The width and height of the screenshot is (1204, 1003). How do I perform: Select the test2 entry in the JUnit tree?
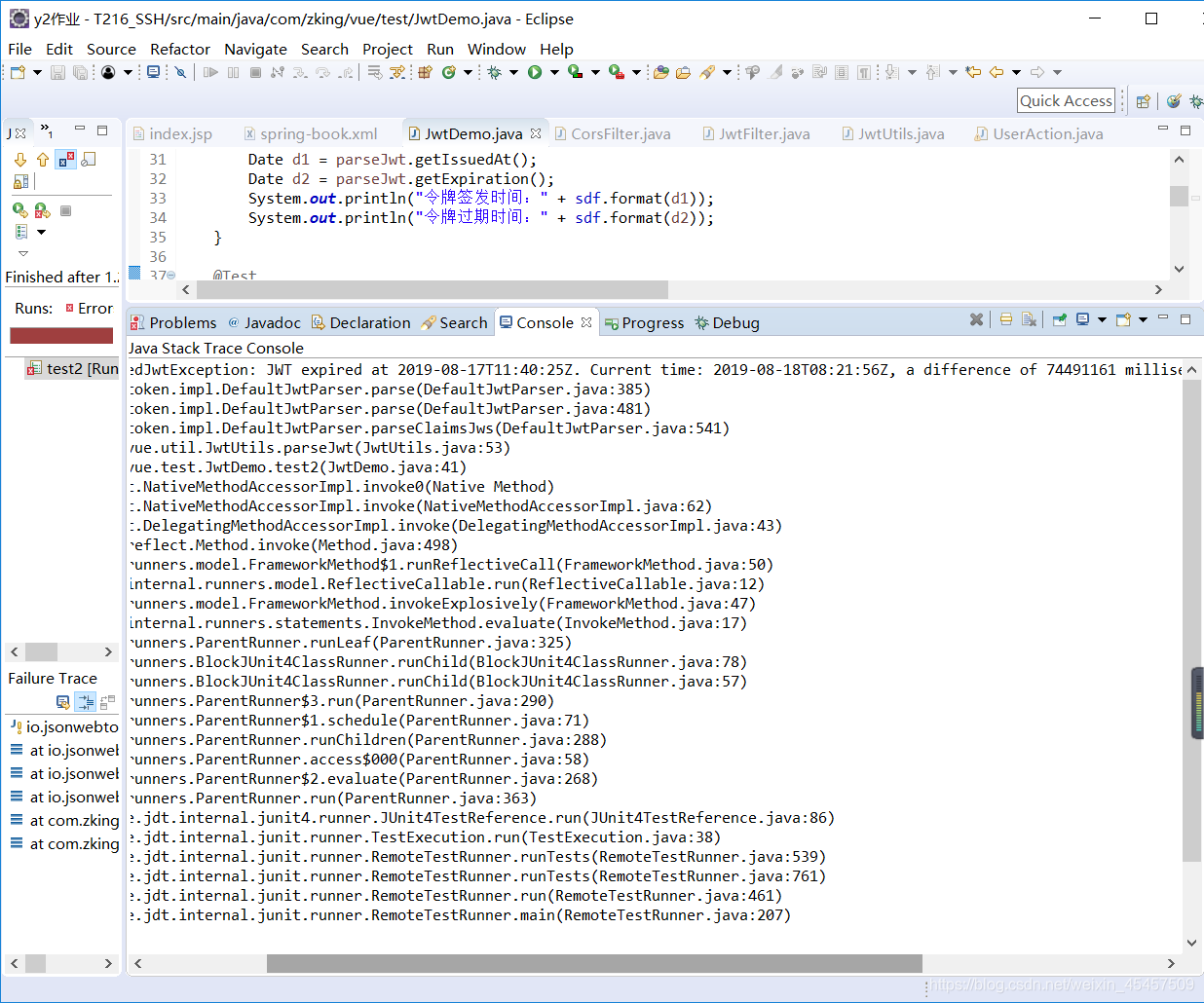72,368
